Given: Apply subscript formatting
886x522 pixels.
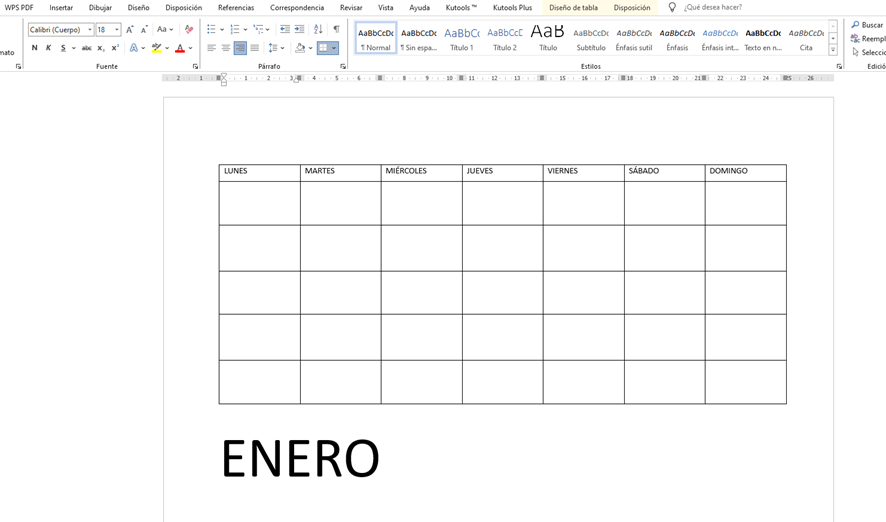Looking at the screenshot, I should tap(101, 48).
